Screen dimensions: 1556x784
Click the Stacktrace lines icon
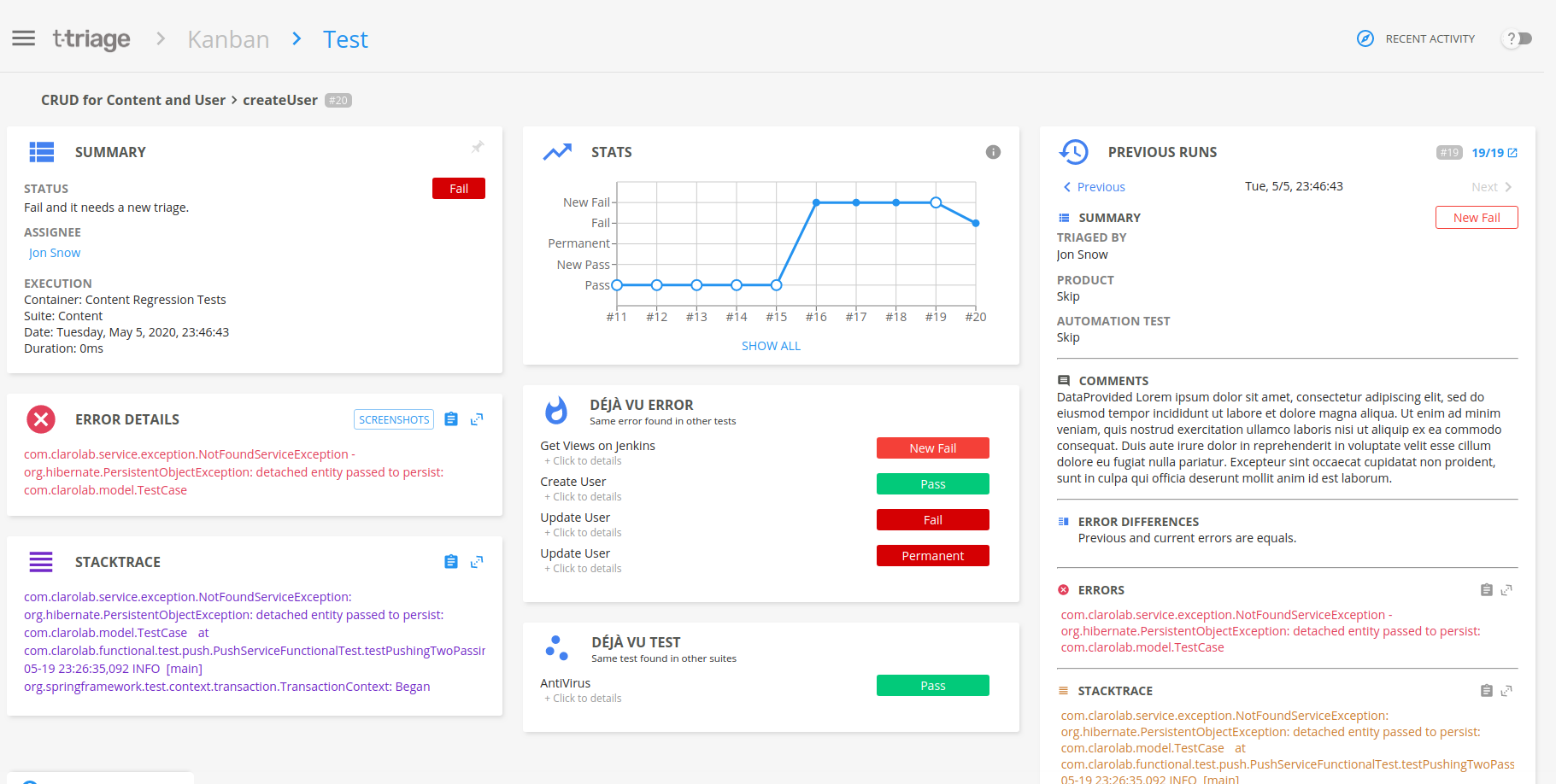(x=41, y=562)
